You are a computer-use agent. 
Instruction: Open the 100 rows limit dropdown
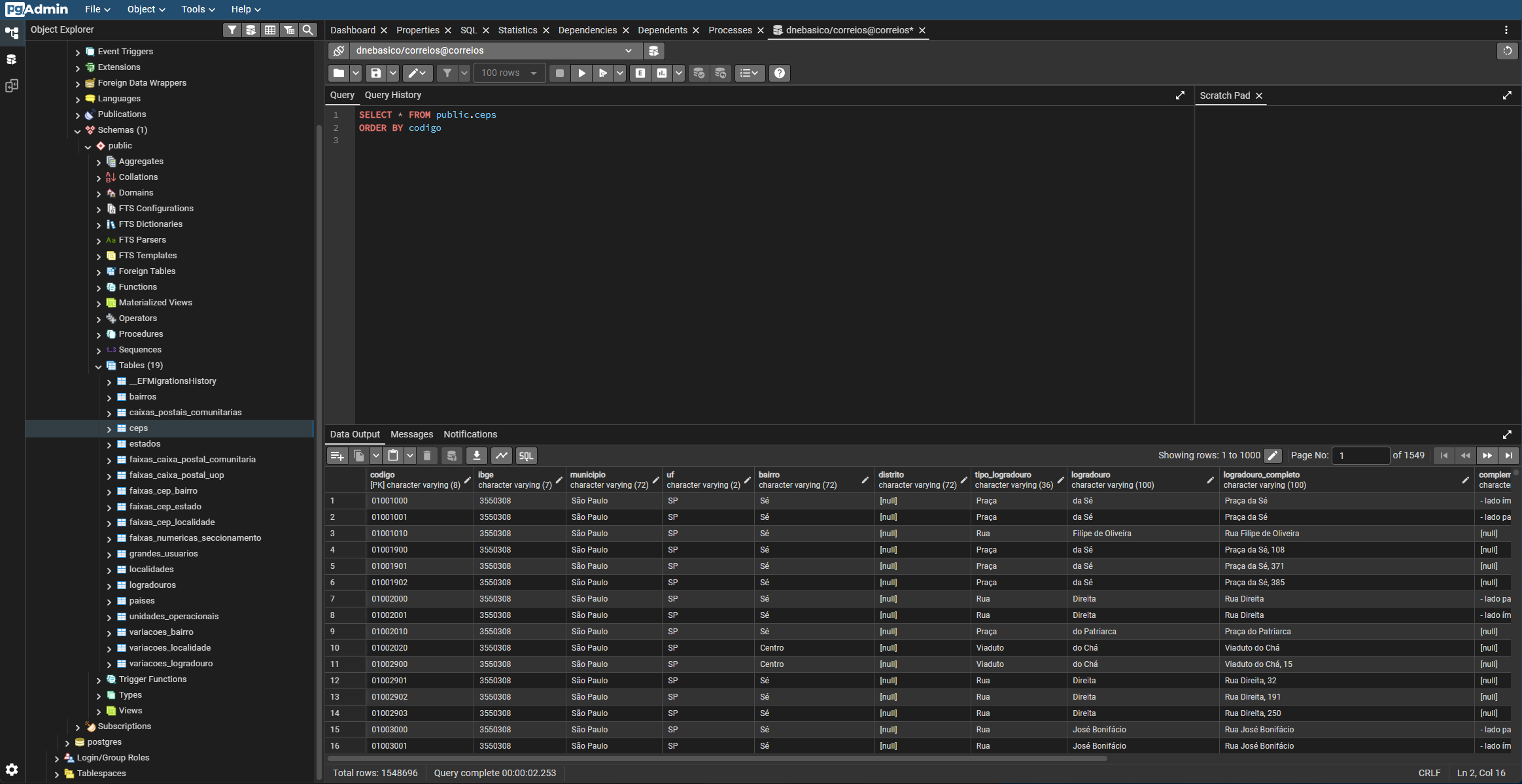tap(509, 73)
